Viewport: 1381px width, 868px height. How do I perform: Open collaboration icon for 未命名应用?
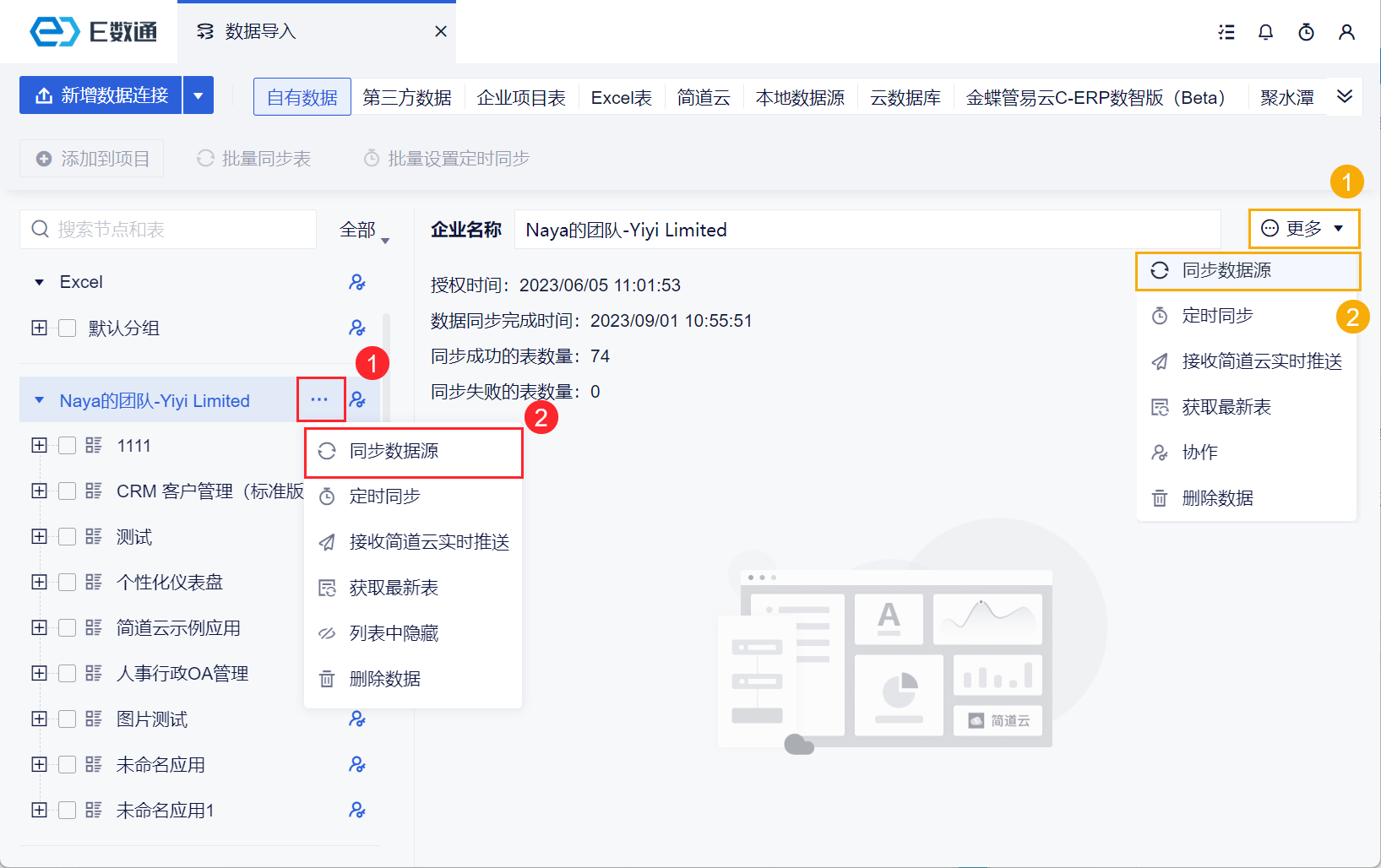pos(357,764)
